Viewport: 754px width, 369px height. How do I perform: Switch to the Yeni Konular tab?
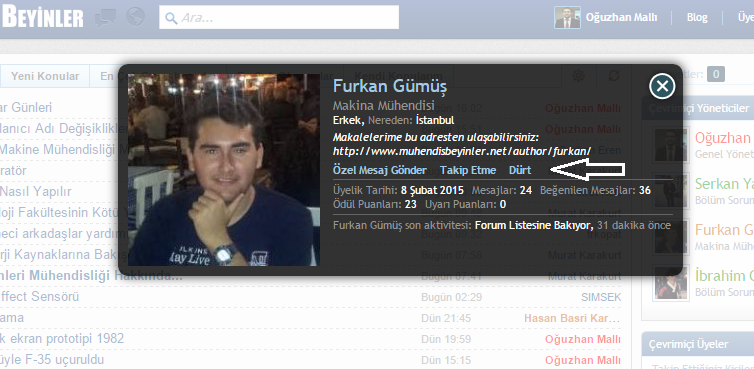(x=45, y=76)
